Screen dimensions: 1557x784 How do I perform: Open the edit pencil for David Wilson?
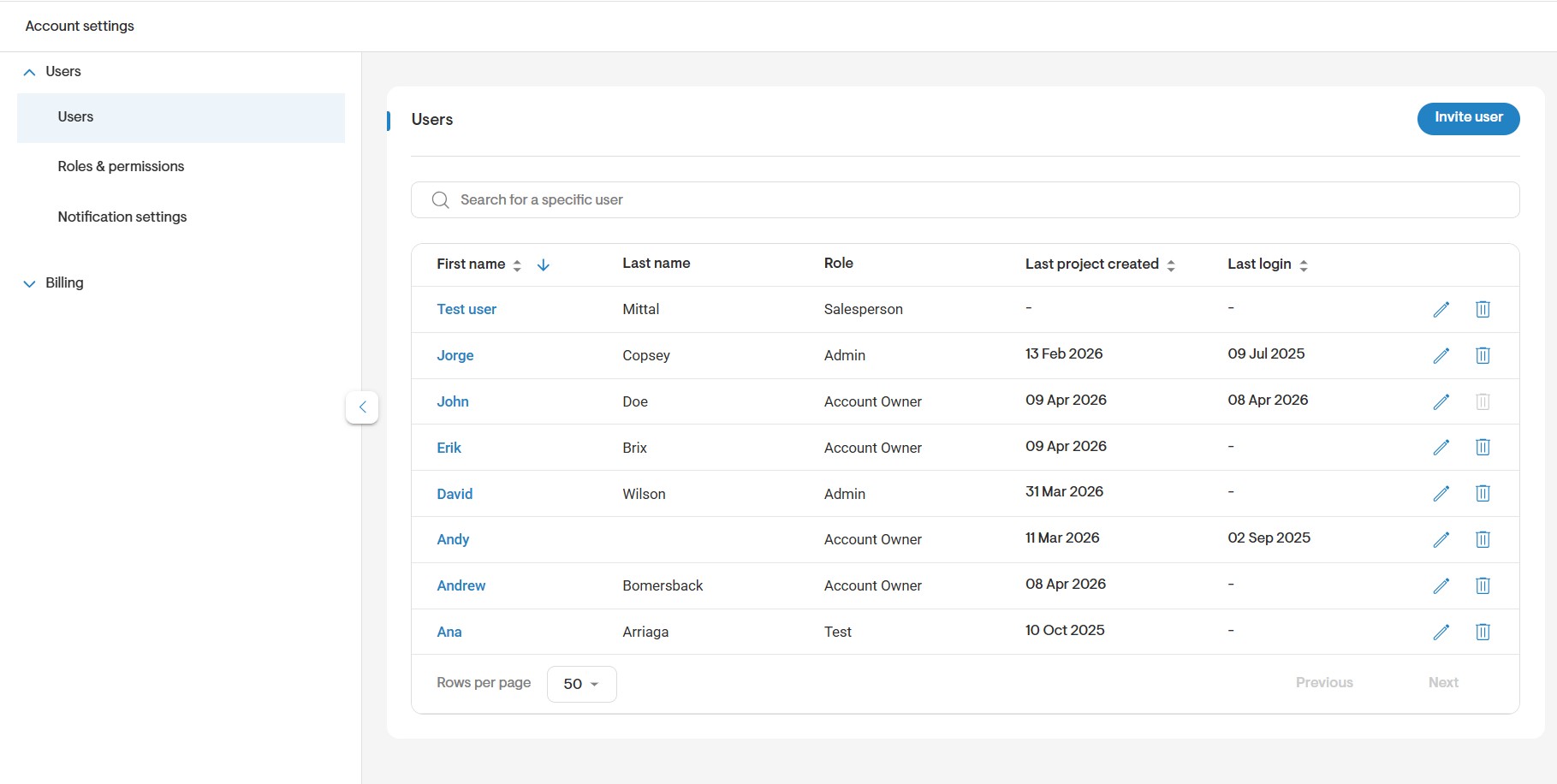1441,493
